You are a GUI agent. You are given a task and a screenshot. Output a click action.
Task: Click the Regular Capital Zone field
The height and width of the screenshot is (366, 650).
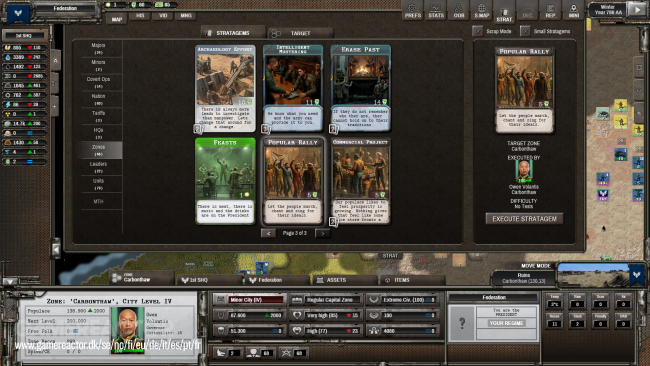326,299
